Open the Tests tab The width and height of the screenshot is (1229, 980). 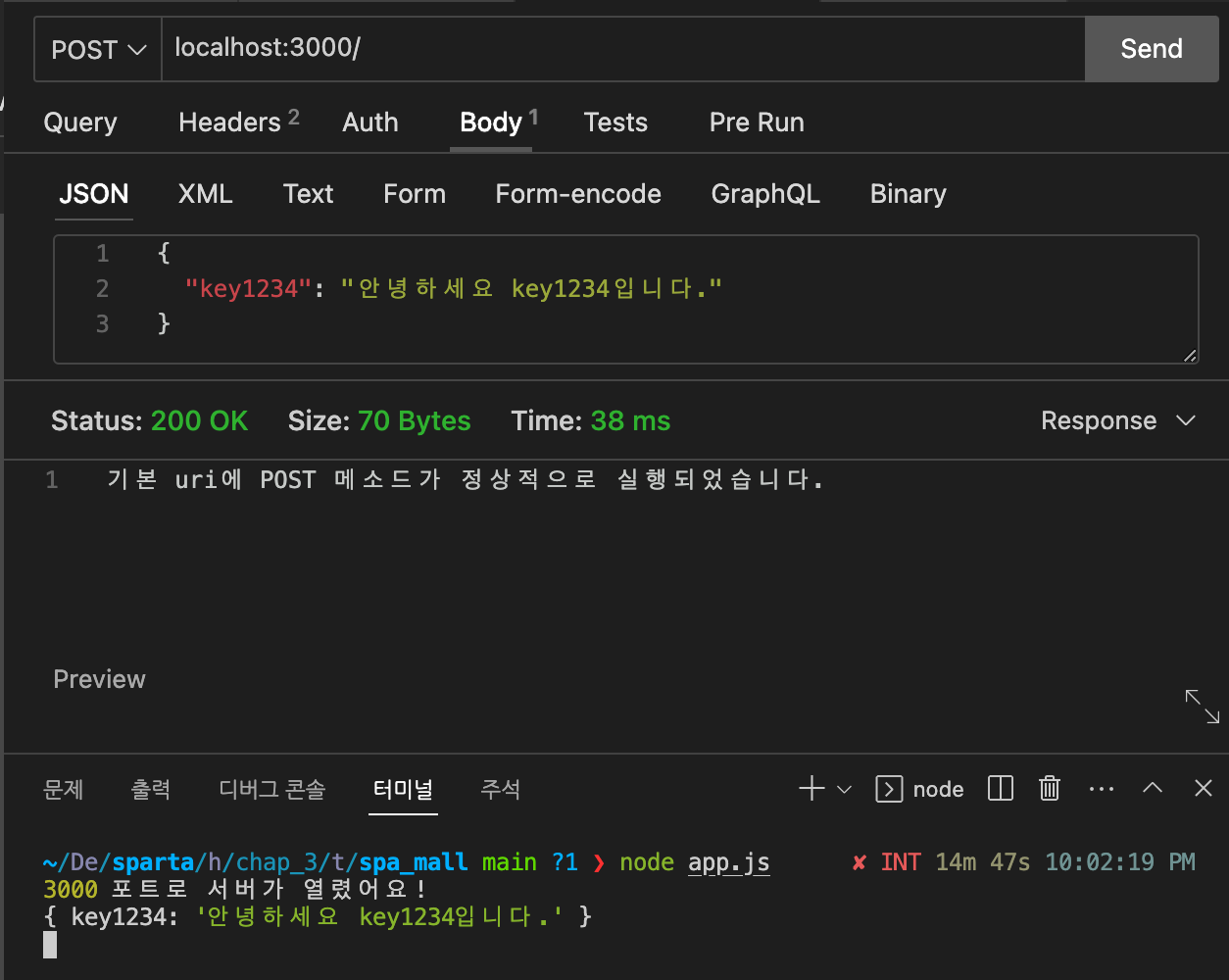615,122
